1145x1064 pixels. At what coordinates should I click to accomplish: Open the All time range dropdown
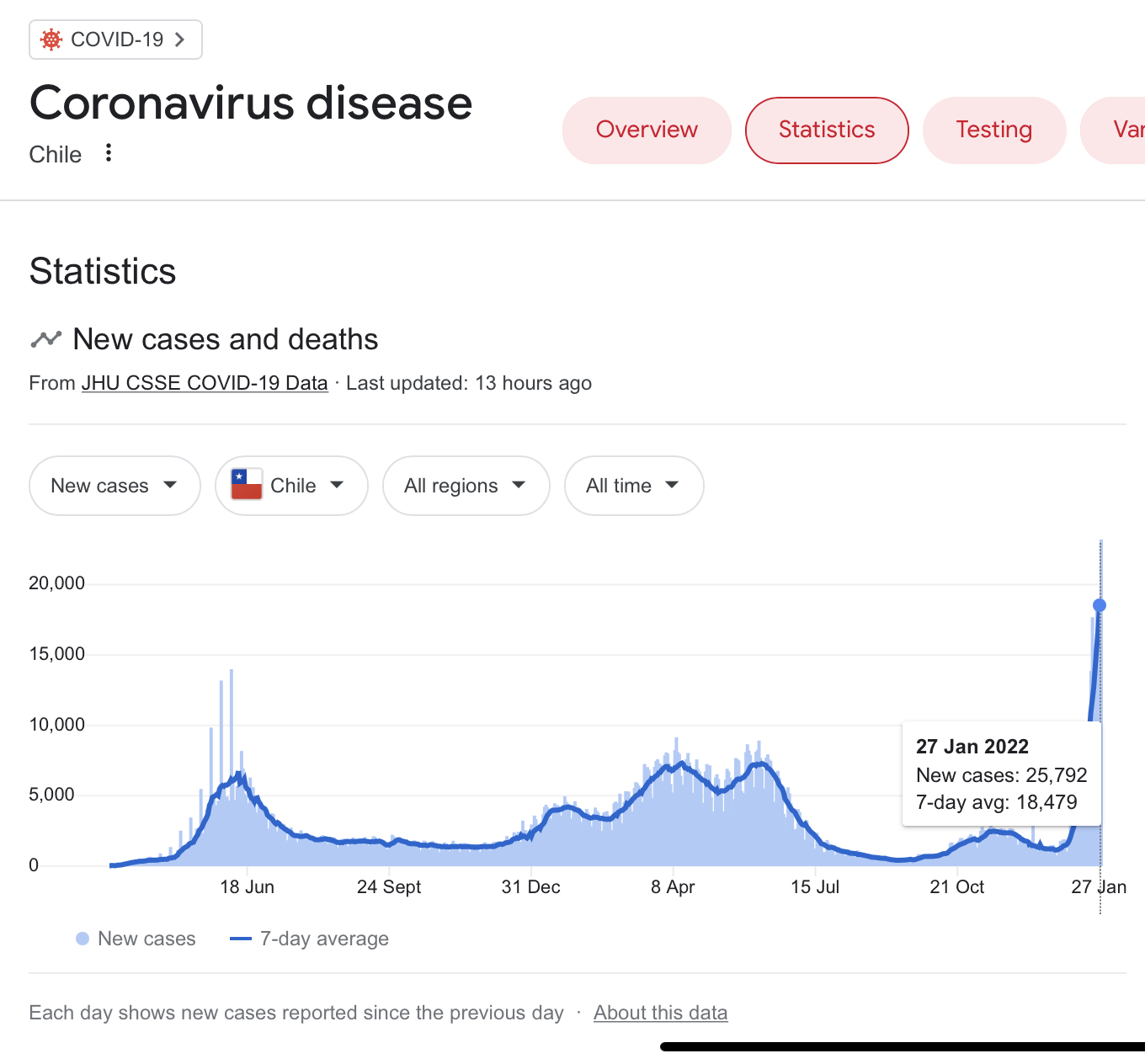coord(633,486)
